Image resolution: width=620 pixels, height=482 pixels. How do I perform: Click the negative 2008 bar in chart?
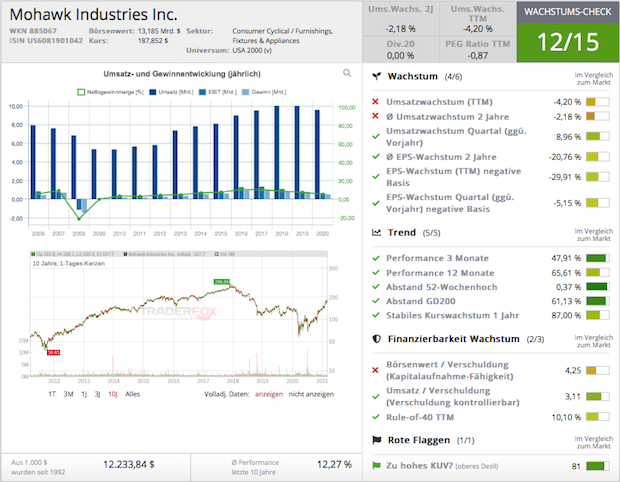79,204
